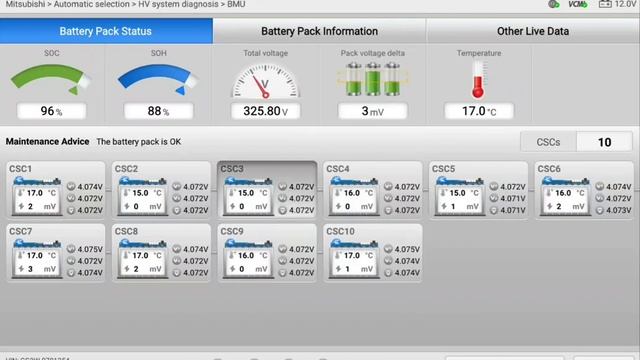Screen dimensions: 640x360
Task: Click CSC4 temperature reading 16.0 °C
Action: pyautogui.click(x=358, y=193)
